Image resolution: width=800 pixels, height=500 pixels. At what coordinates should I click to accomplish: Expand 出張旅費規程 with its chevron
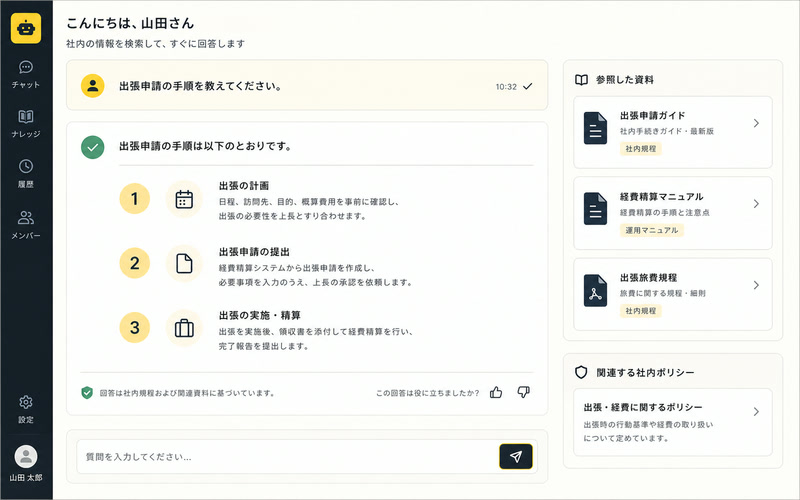point(756,285)
